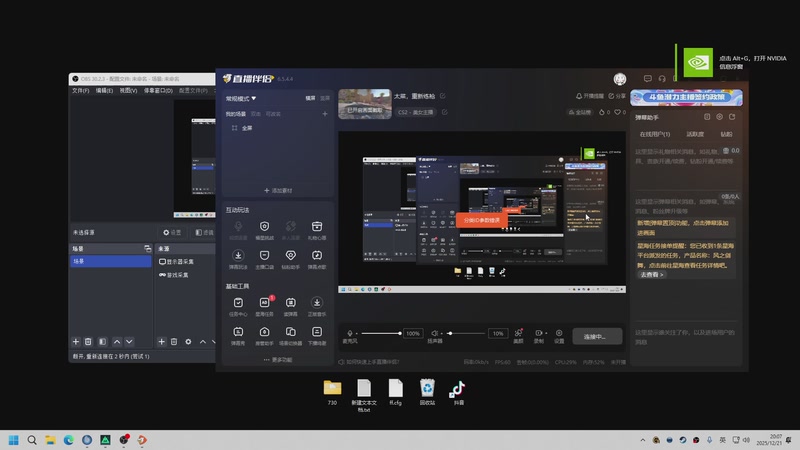This screenshot has width=800, height=450.
Task: Click the rightmost icon in 弹幕助手 header
Action: pyautogui.click(x=732, y=117)
